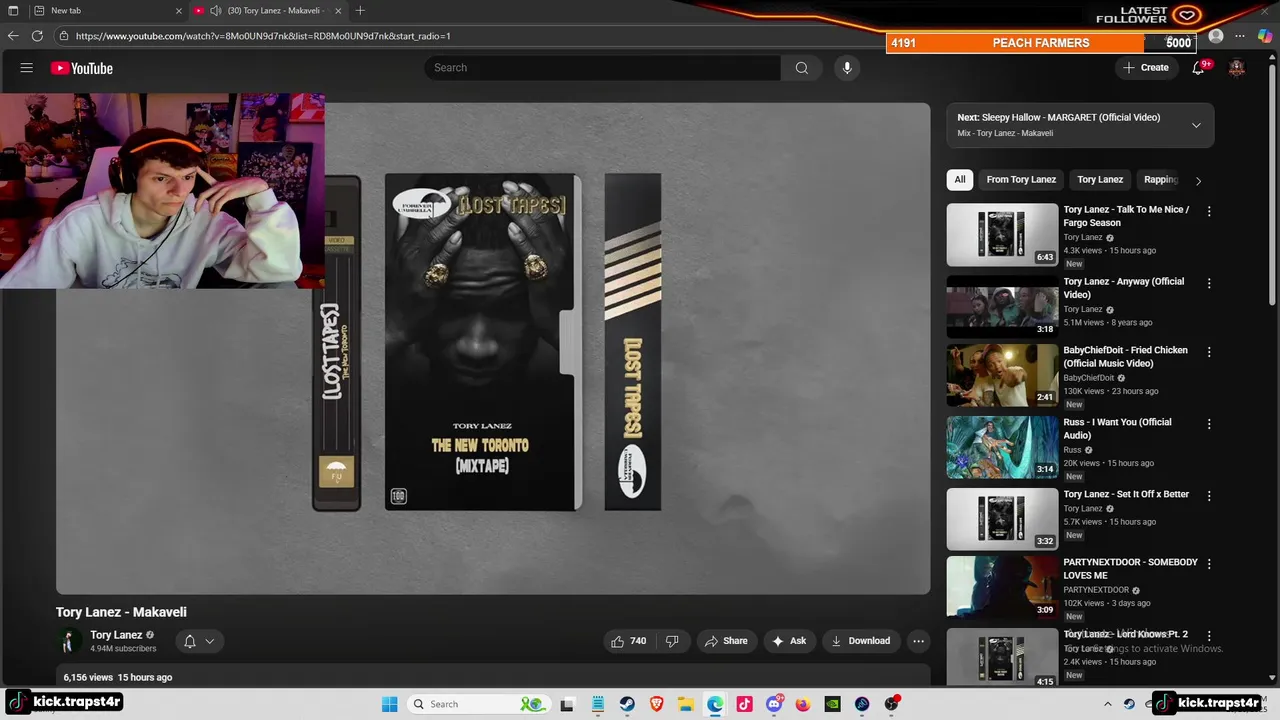Open Microsoft Edge from the taskbar
The image size is (1280, 720).
(x=715, y=704)
